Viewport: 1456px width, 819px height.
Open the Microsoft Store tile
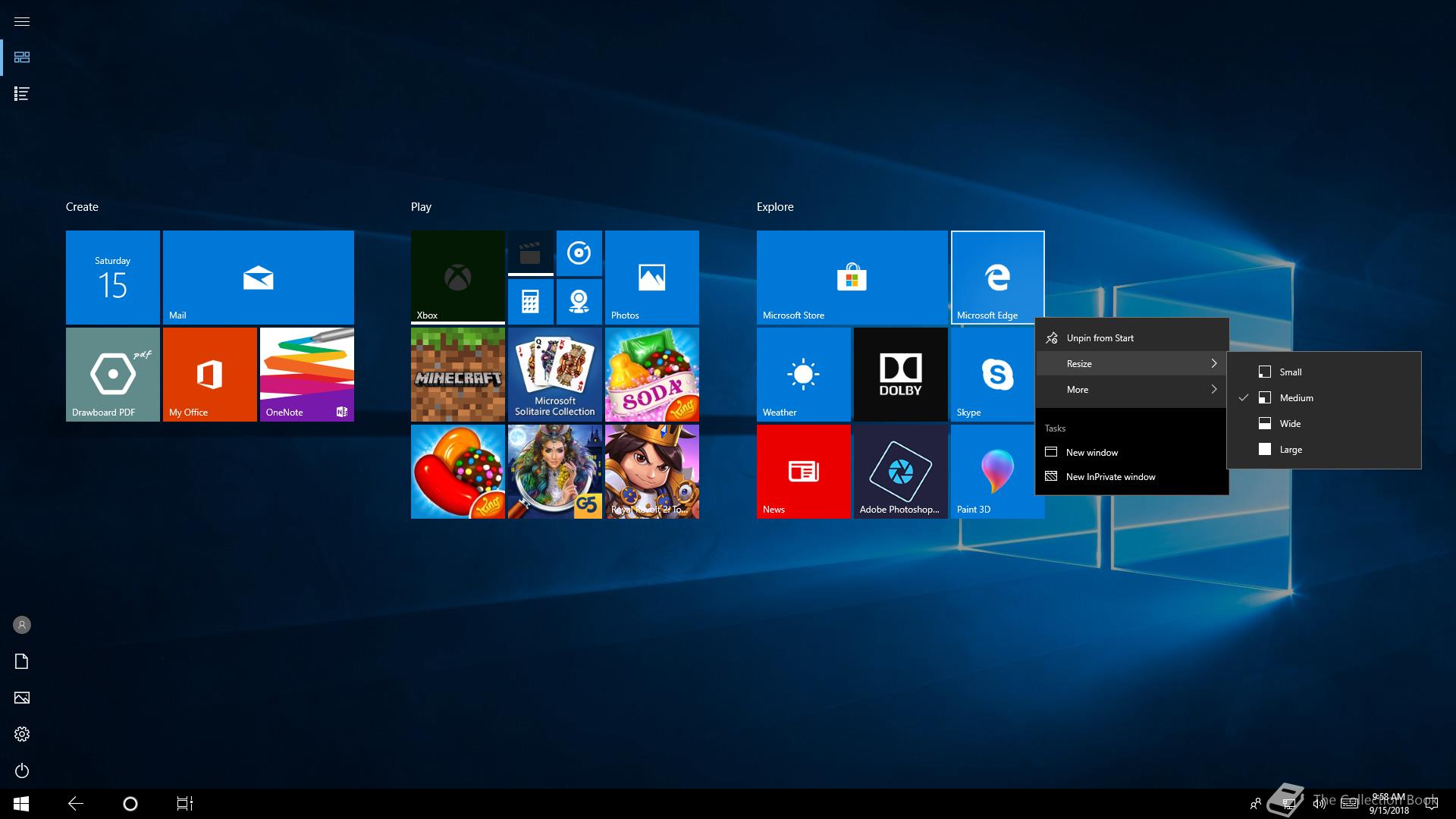pos(852,278)
